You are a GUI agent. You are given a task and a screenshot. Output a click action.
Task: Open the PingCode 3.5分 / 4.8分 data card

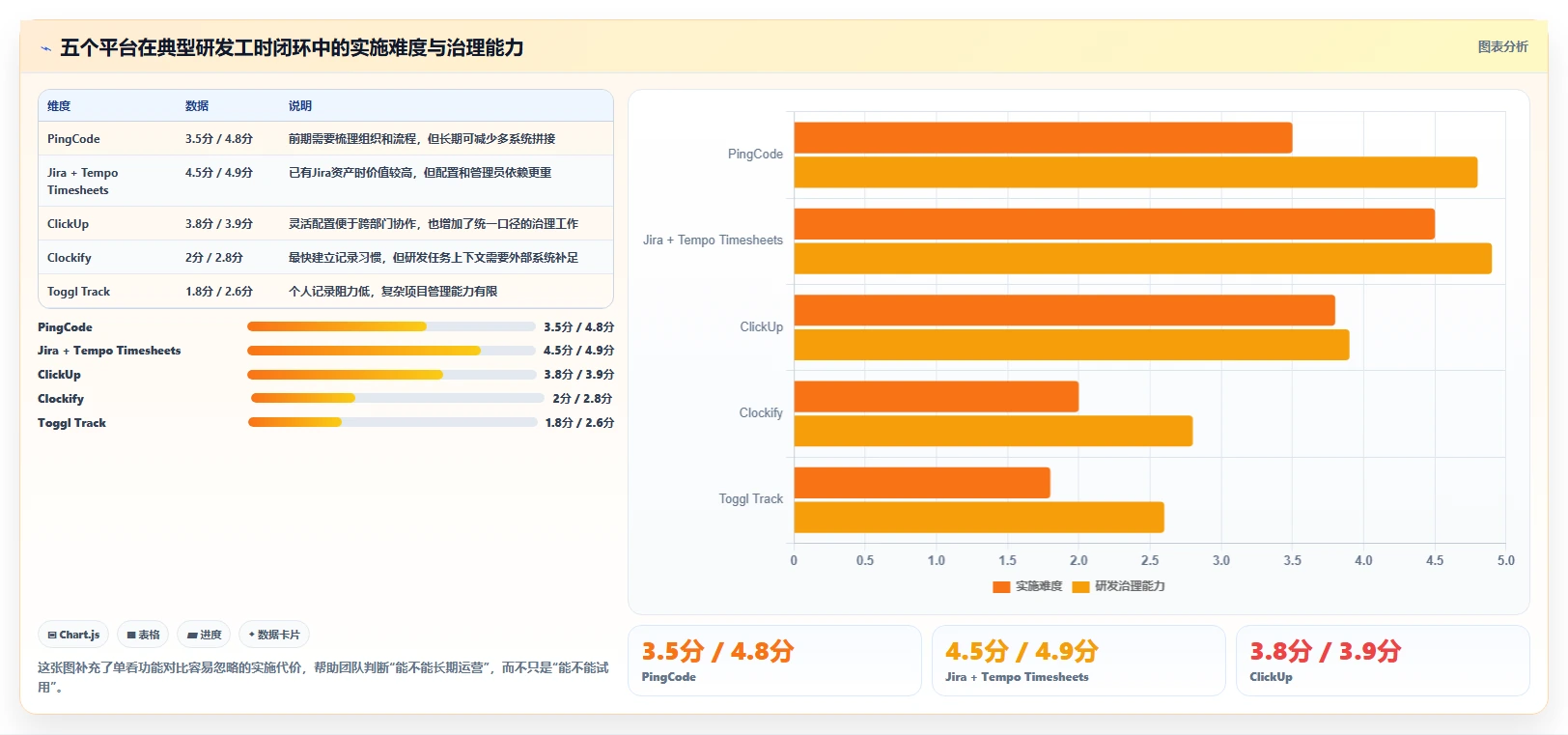774,661
